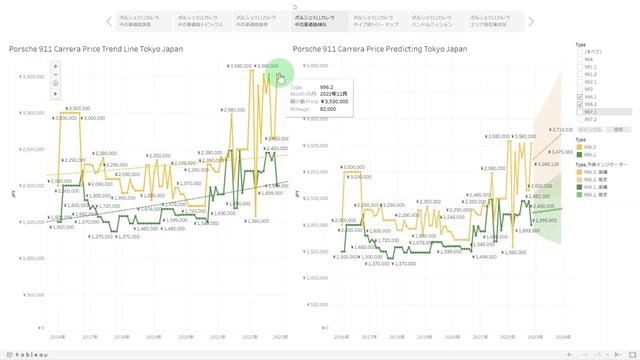
Task: Click the ¥3,240,129 forecast label
Action: pyautogui.click(x=547, y=164)
